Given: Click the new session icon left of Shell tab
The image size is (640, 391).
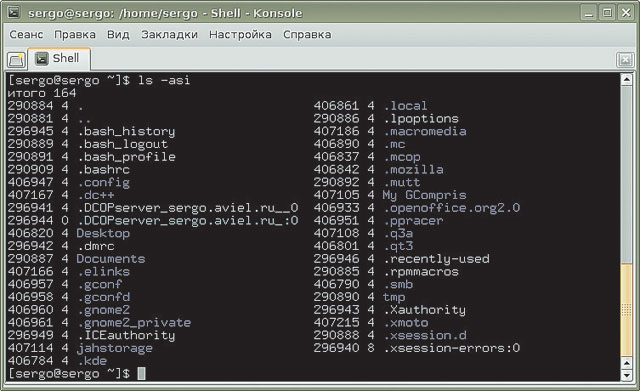Looking at the screenshot, I should [x=16, y=60].
